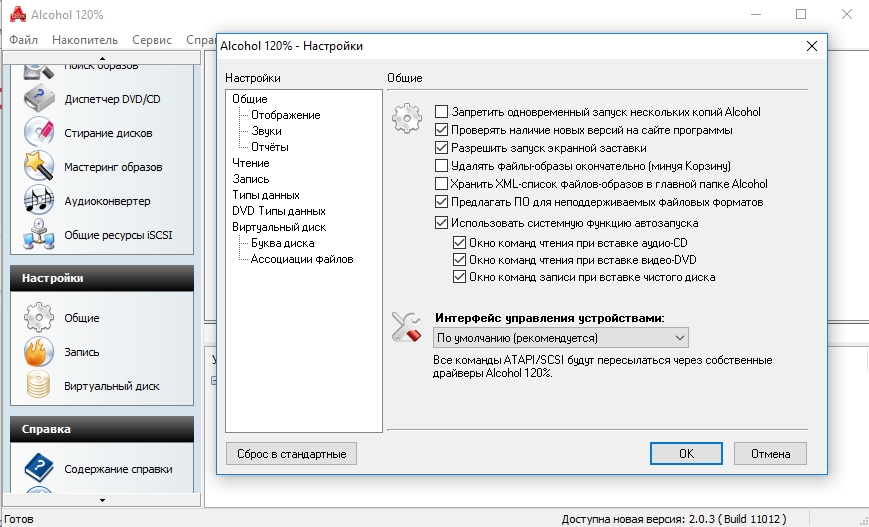
Task: Click Диспетчер DVD/CD sidebar label
Action: coord(113,99)
